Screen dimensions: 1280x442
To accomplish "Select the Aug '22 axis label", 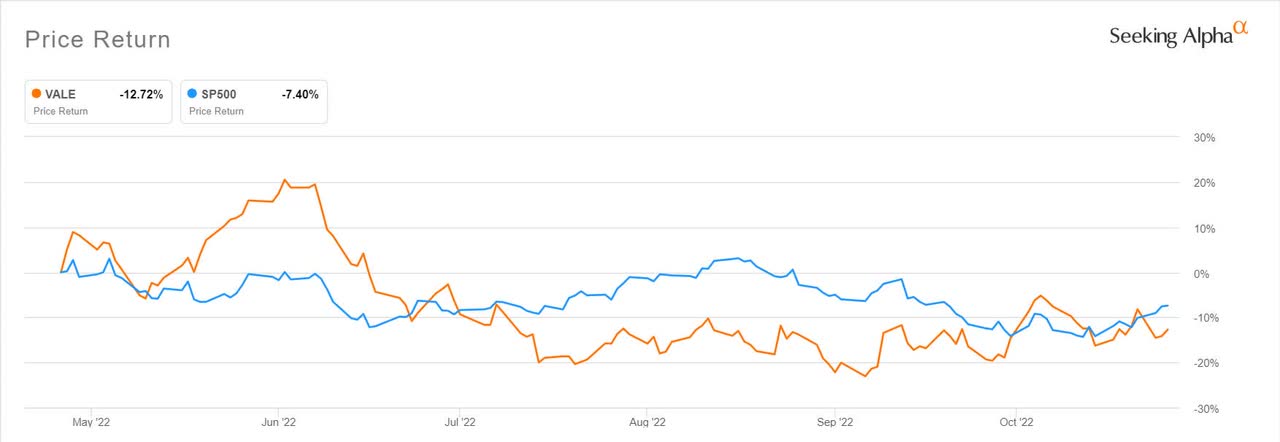I will 647,422.
